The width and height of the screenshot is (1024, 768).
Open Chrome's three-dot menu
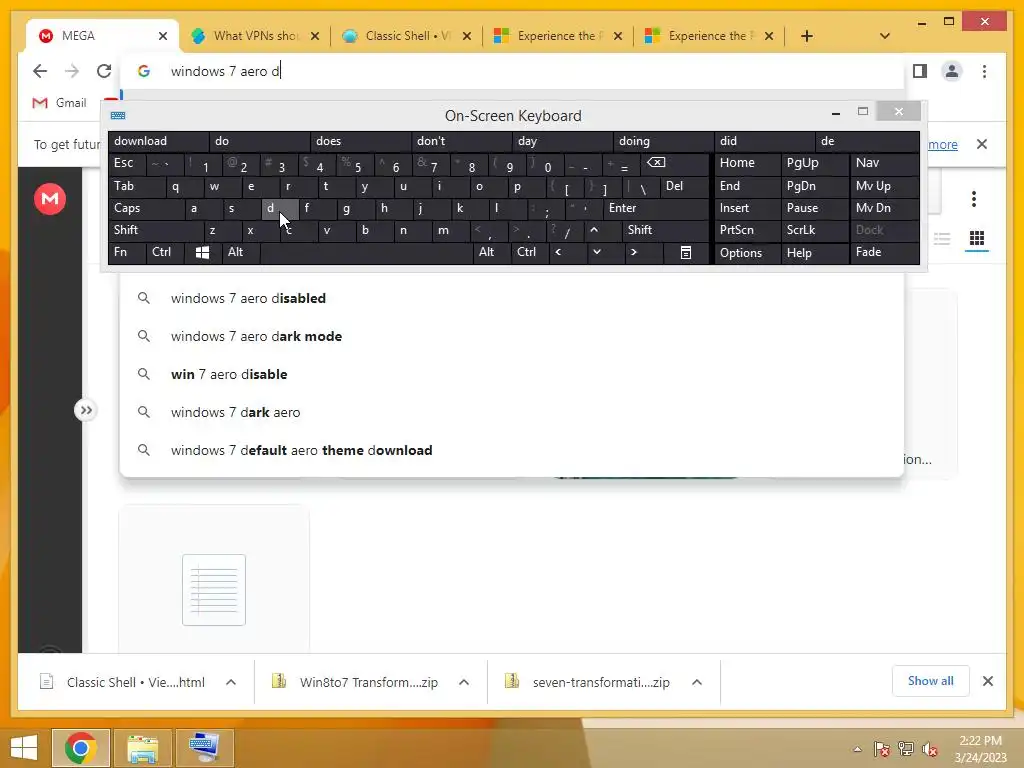click(x=984, y=71)
